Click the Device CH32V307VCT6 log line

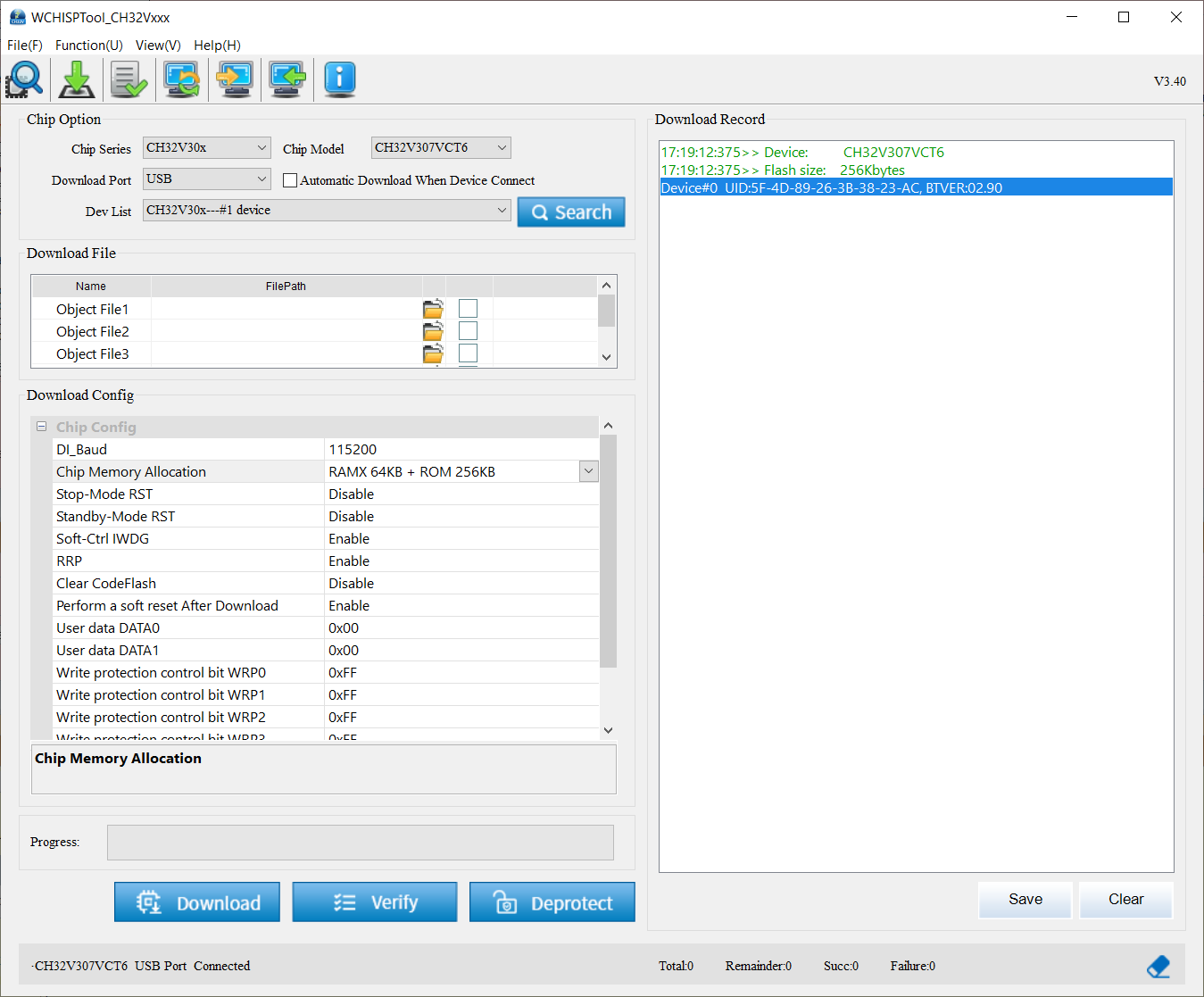coord(802,152)
